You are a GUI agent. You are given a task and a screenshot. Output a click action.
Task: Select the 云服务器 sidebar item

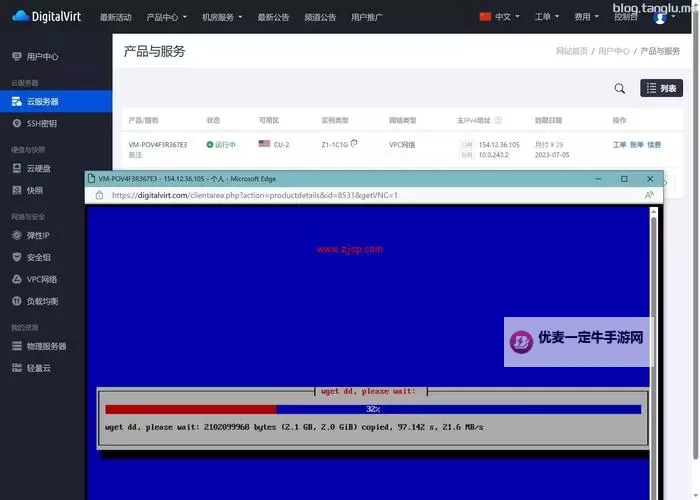56,101
